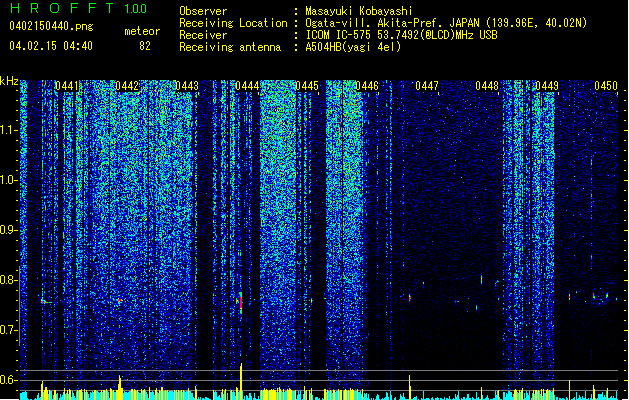Click the red meteor echo just after 0444

[241, 303]
